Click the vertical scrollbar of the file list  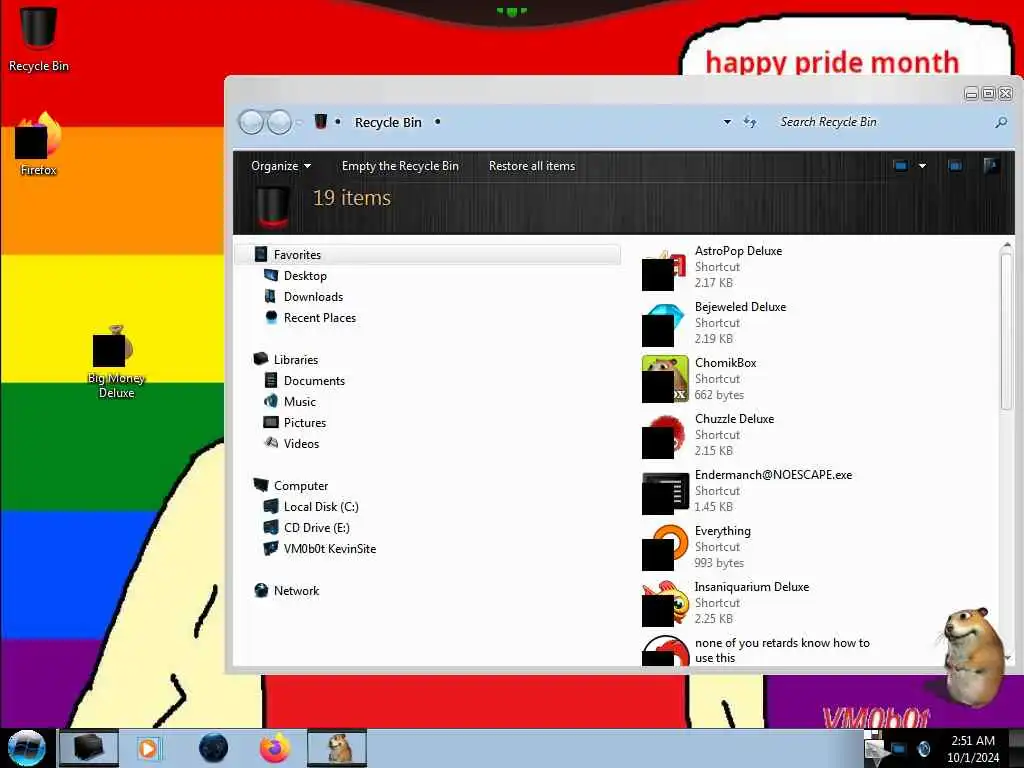(1006, 332)
